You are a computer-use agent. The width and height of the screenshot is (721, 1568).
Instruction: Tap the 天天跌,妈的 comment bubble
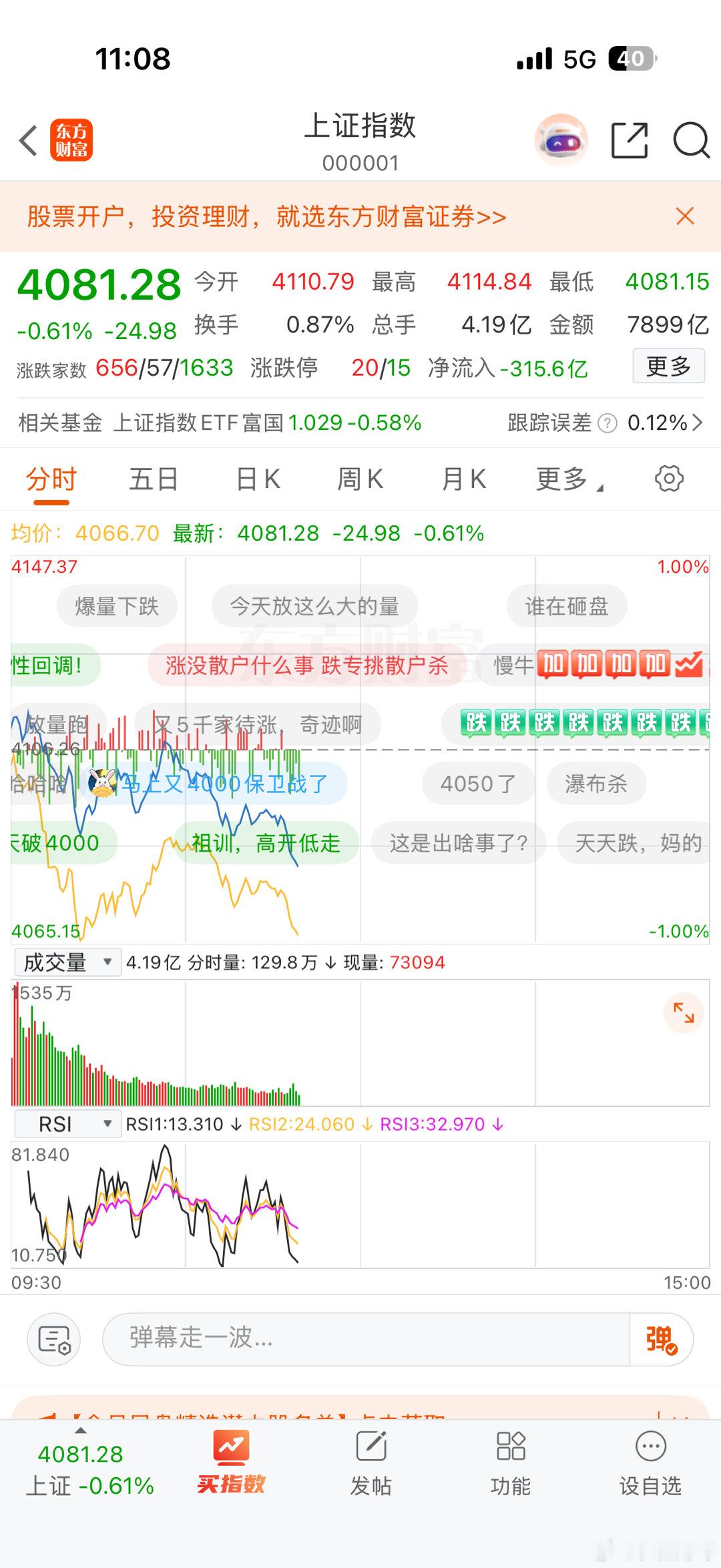point(634,843)
